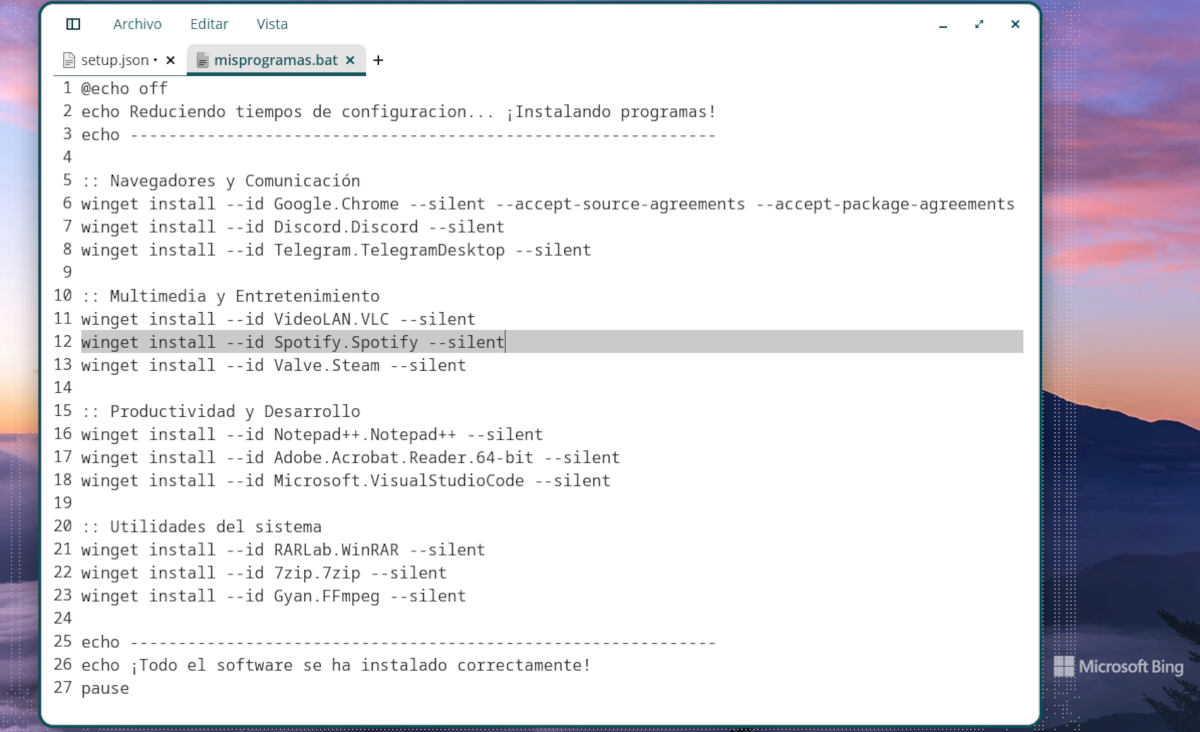This screenshot has height=732, width=1200.
Task: Click the Gyan.FFmpeg install line
Action: pos(273,596)
